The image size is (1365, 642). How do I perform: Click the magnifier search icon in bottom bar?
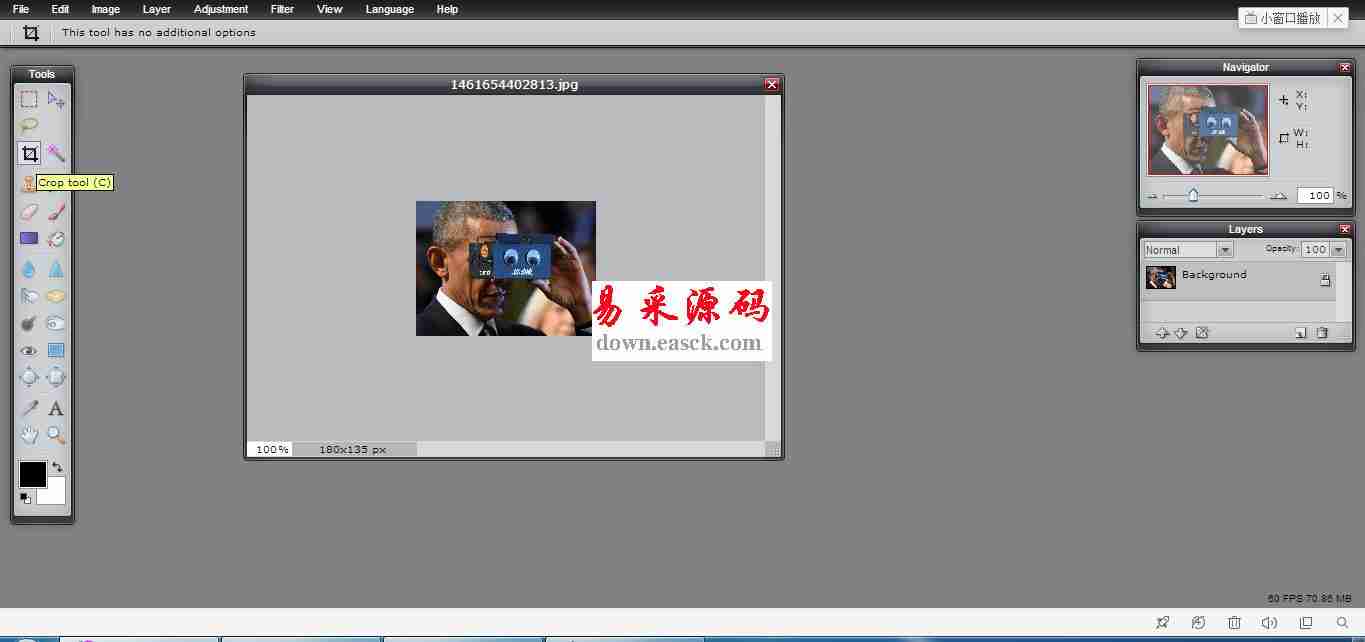tap(1342, 622)
